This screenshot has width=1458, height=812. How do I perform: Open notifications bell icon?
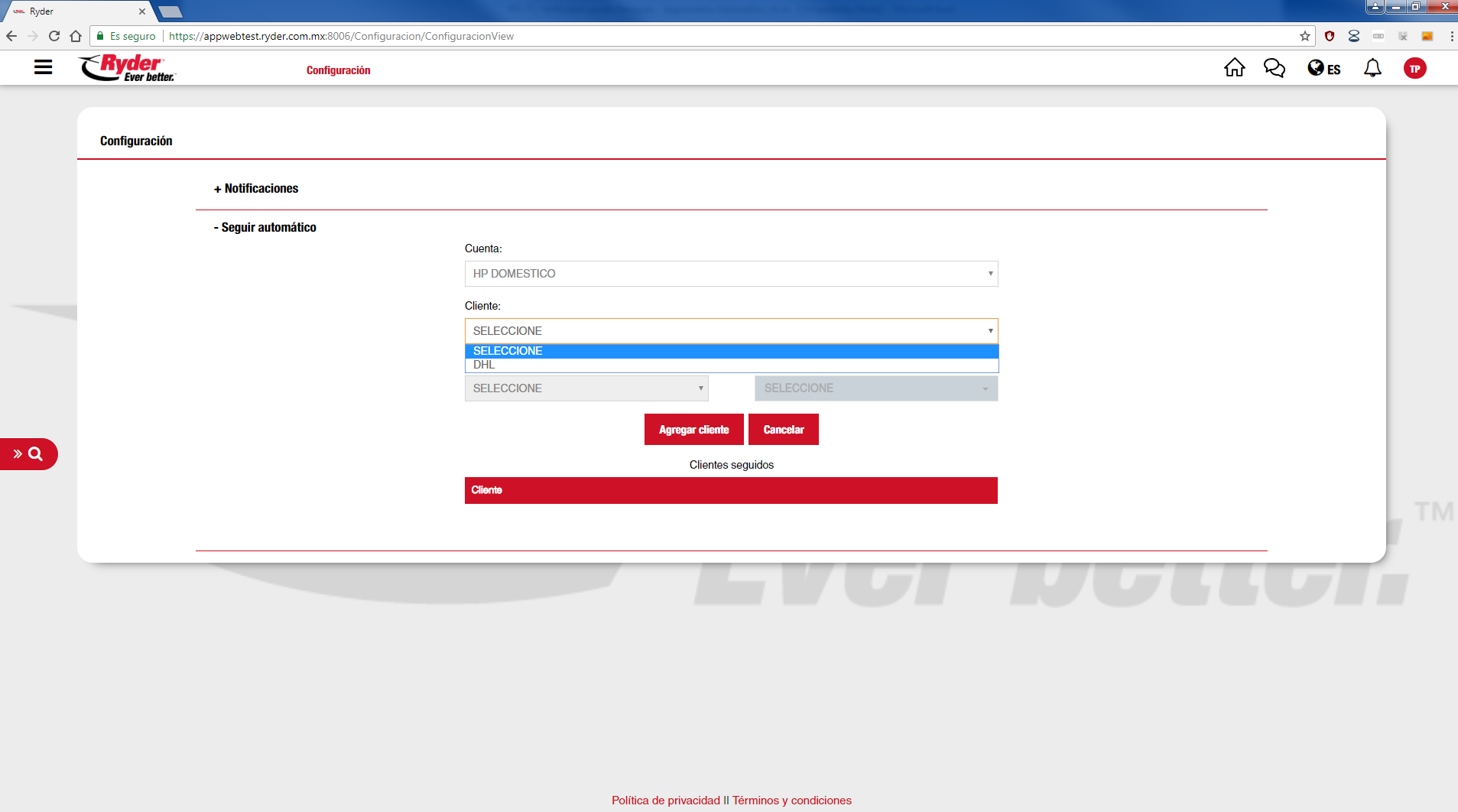[x=1372, y=68]
